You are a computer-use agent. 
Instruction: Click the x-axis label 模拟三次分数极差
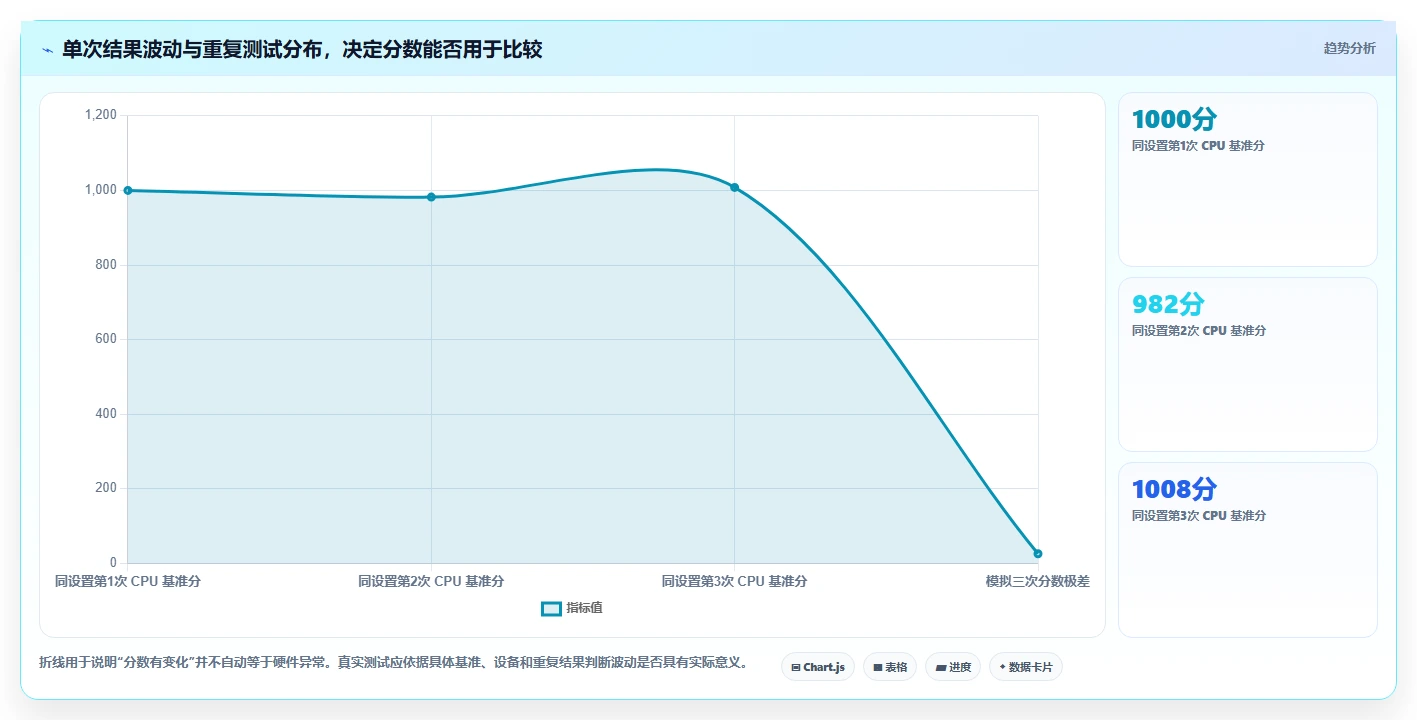click(1037, 581)
